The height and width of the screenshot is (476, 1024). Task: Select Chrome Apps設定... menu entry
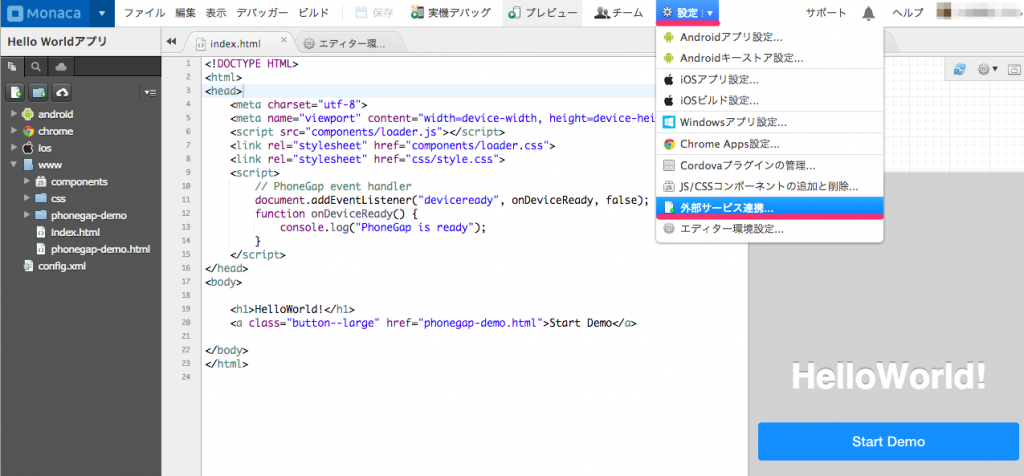pos(769,144)
